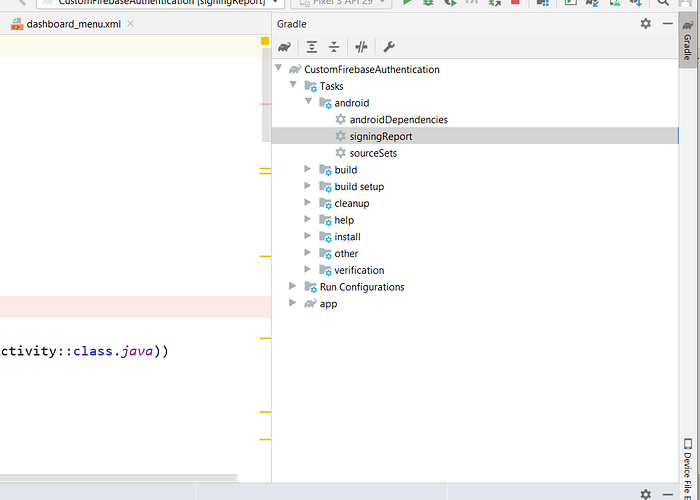The width and height of the screenshot is (700, 500).
Task: Expand the cleanup task group
Action: (x=308, y=202)
